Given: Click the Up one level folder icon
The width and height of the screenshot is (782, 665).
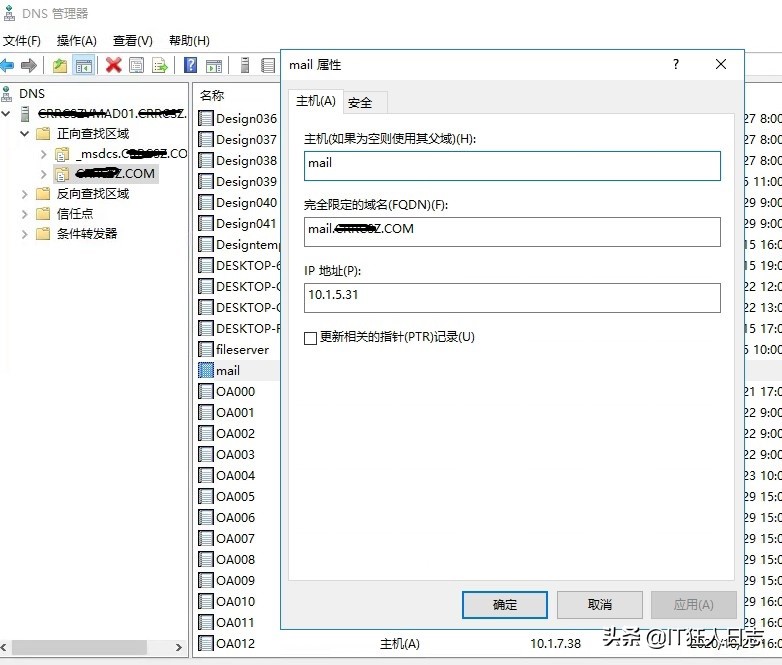Looking at the screenshot, I should click(60, 65).
